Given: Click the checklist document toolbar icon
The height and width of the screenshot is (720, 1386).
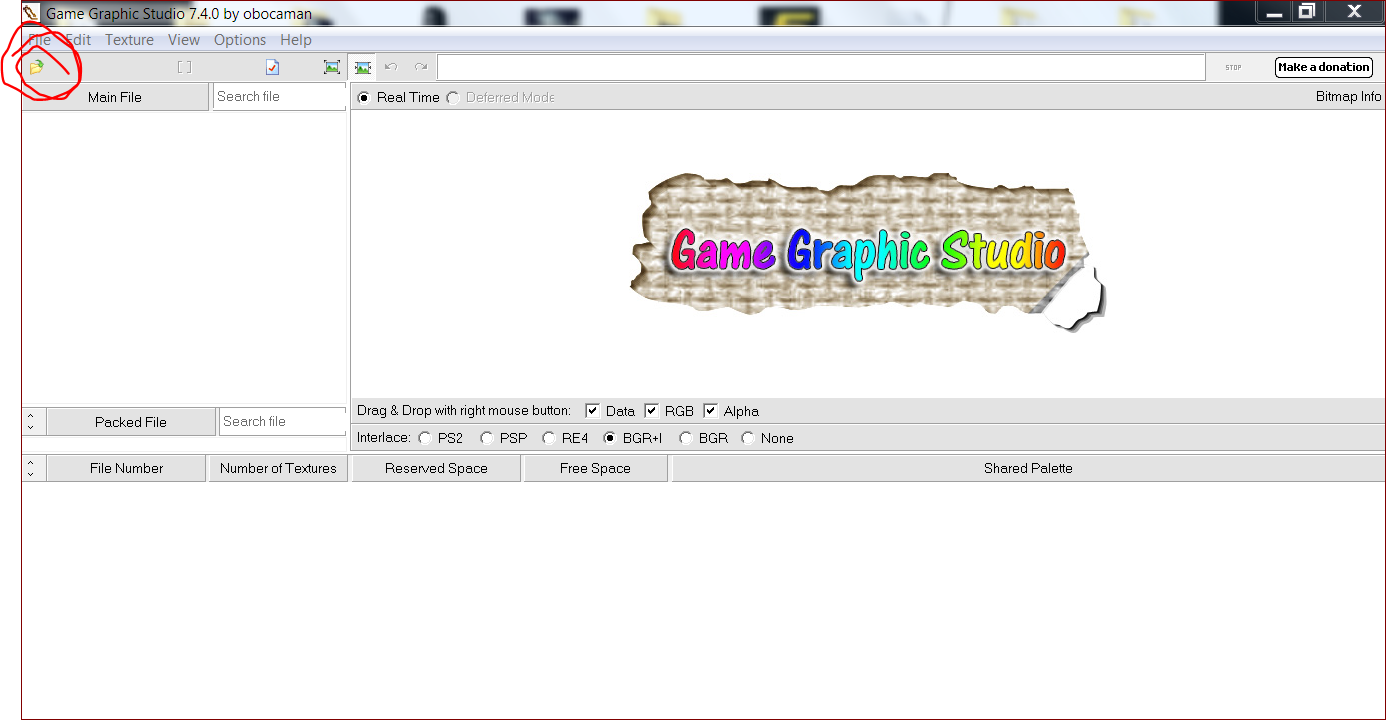Looking at the screenshot, I should click(272, 67).
